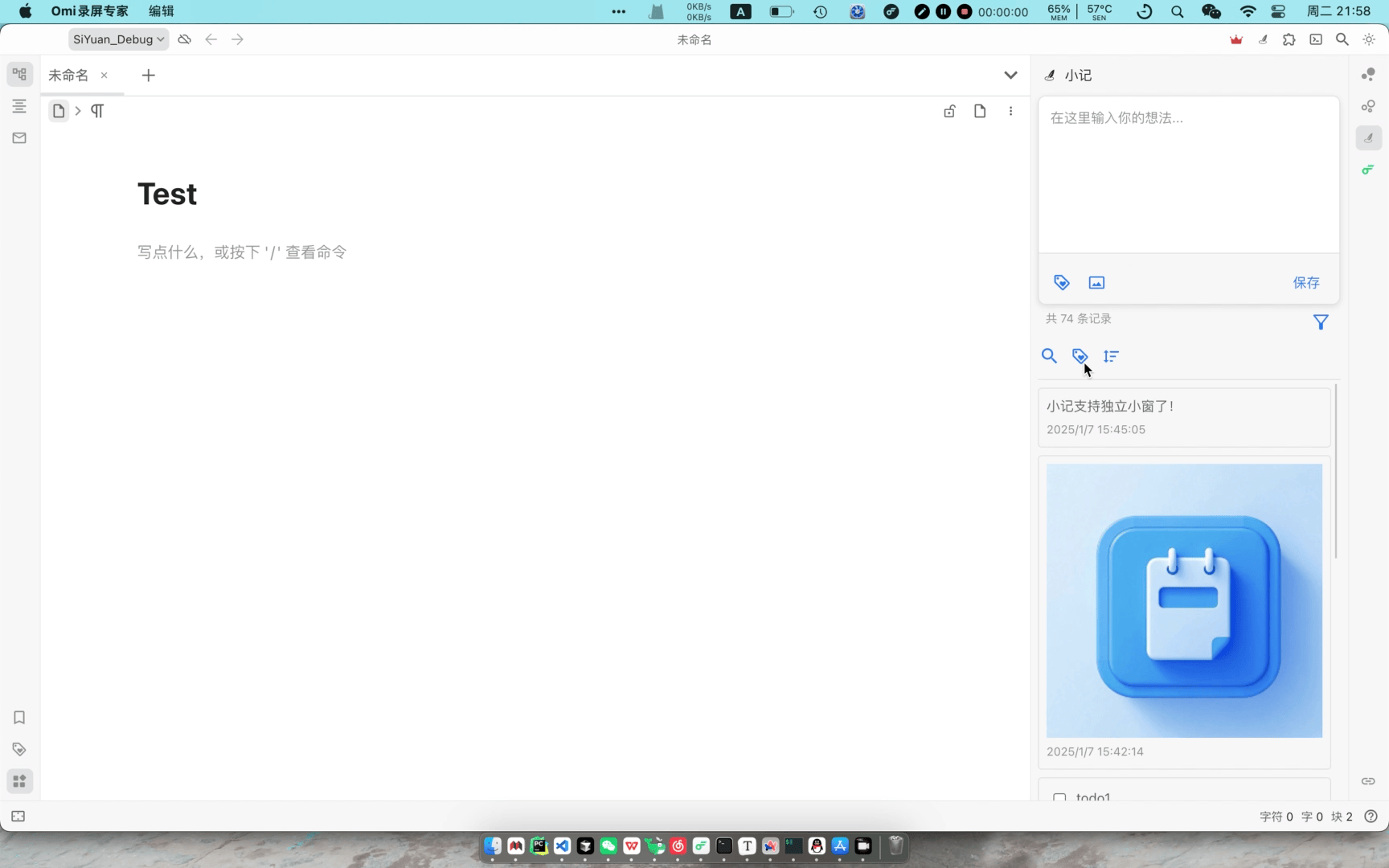This screenshot has height=868, width=1389.
Task: Check the todo1 checkbox in the records list
Action: [1059, 800]
